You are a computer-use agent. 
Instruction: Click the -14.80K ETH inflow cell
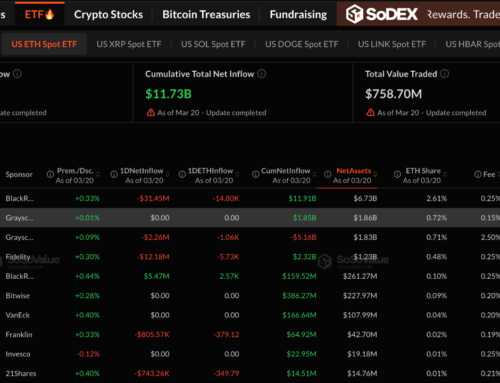(x=226, y=198)
